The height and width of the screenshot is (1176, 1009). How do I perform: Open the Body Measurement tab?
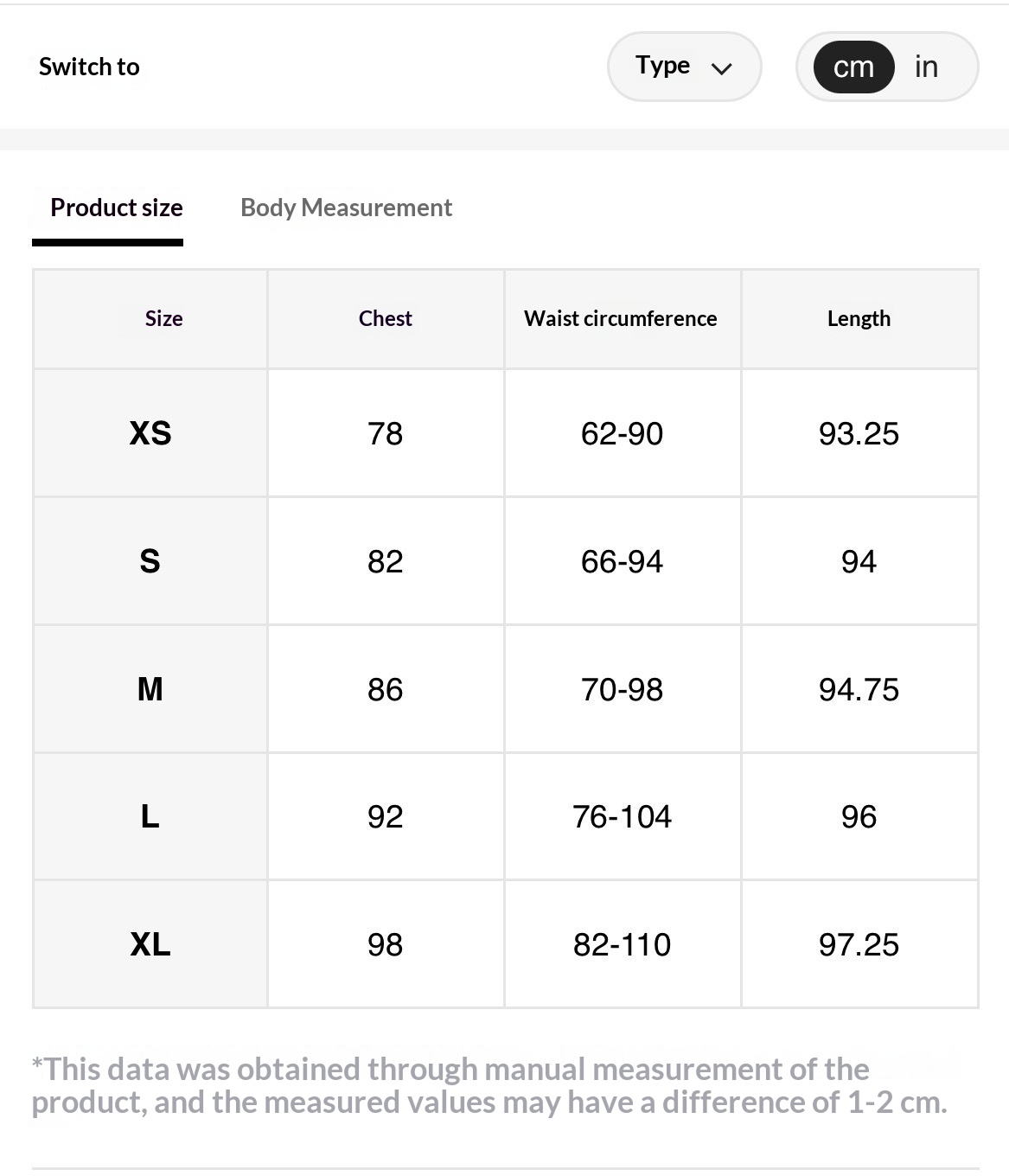pyautogui.click(x=346, y=208)
